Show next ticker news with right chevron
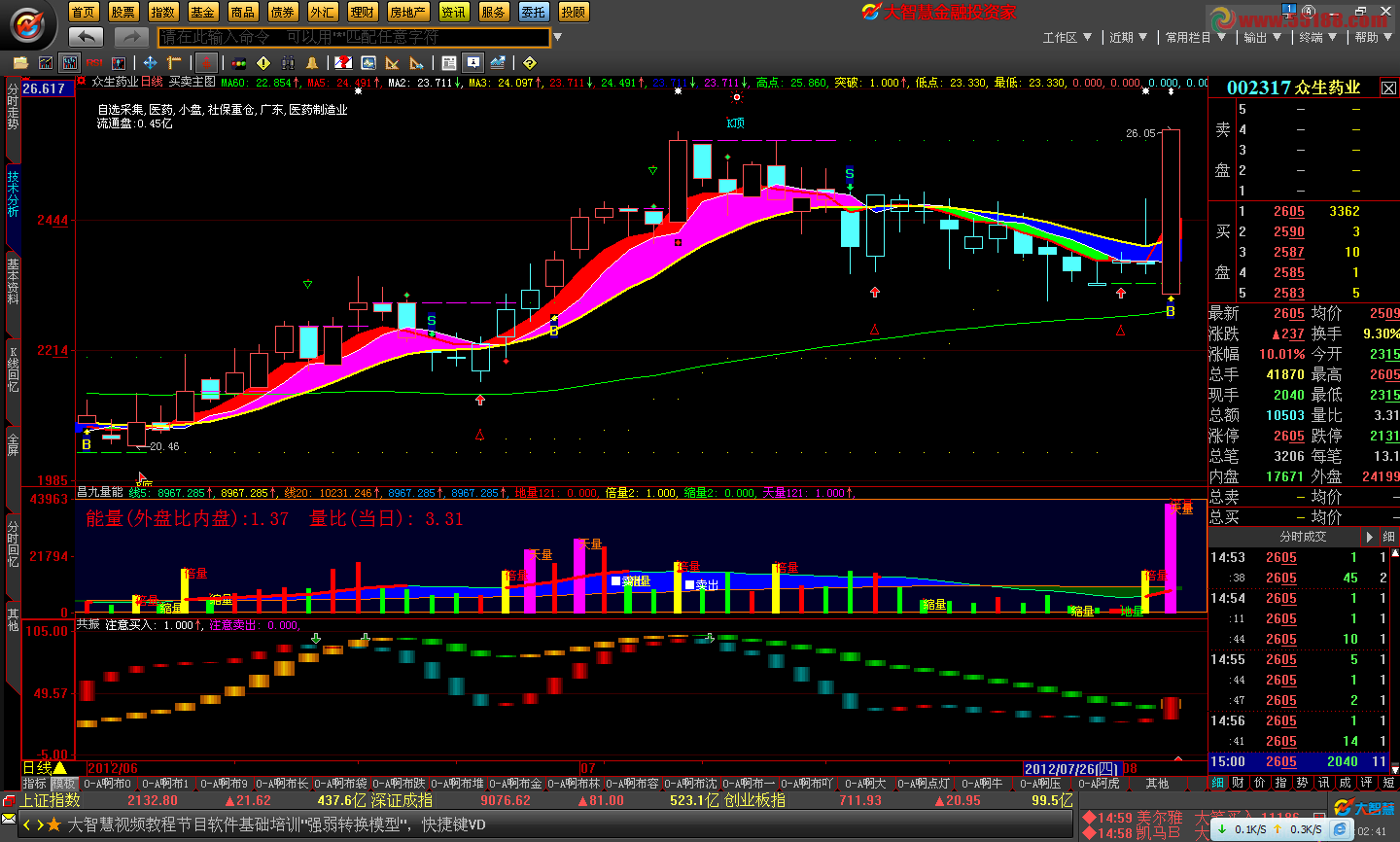Image resolution: width=1400 pixels, height=842 pixels. coord(40,824)
